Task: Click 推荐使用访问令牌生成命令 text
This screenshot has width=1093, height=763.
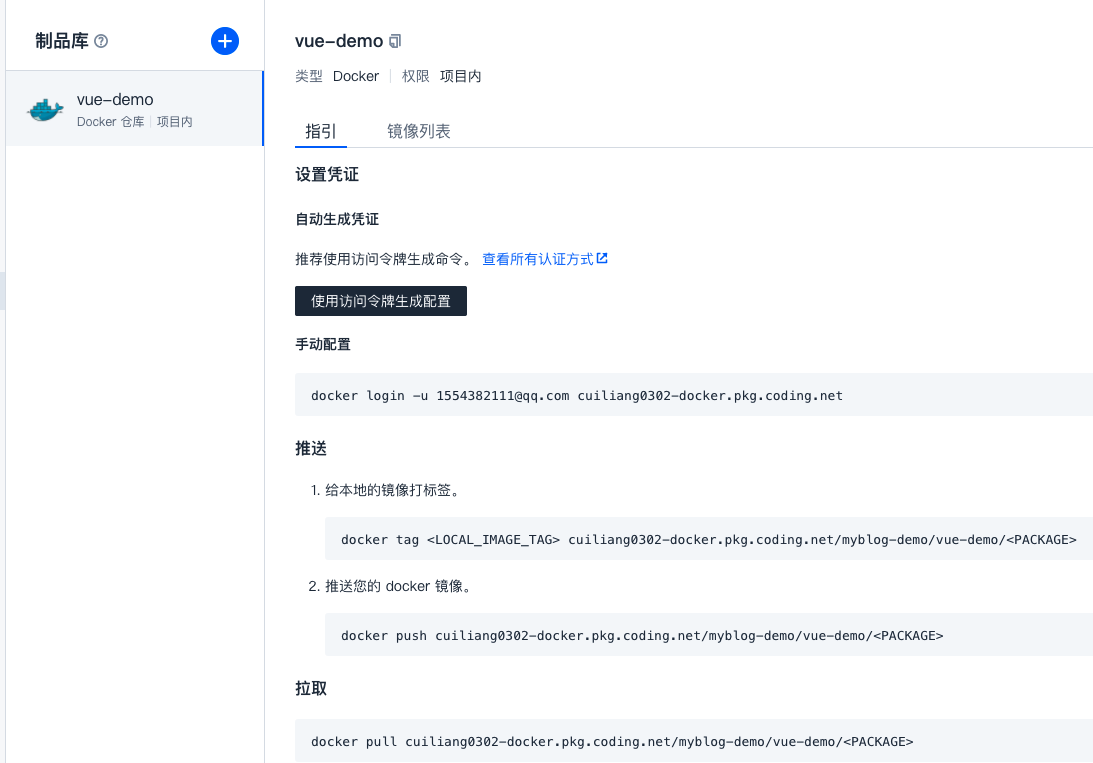Action: click(385, 259)
